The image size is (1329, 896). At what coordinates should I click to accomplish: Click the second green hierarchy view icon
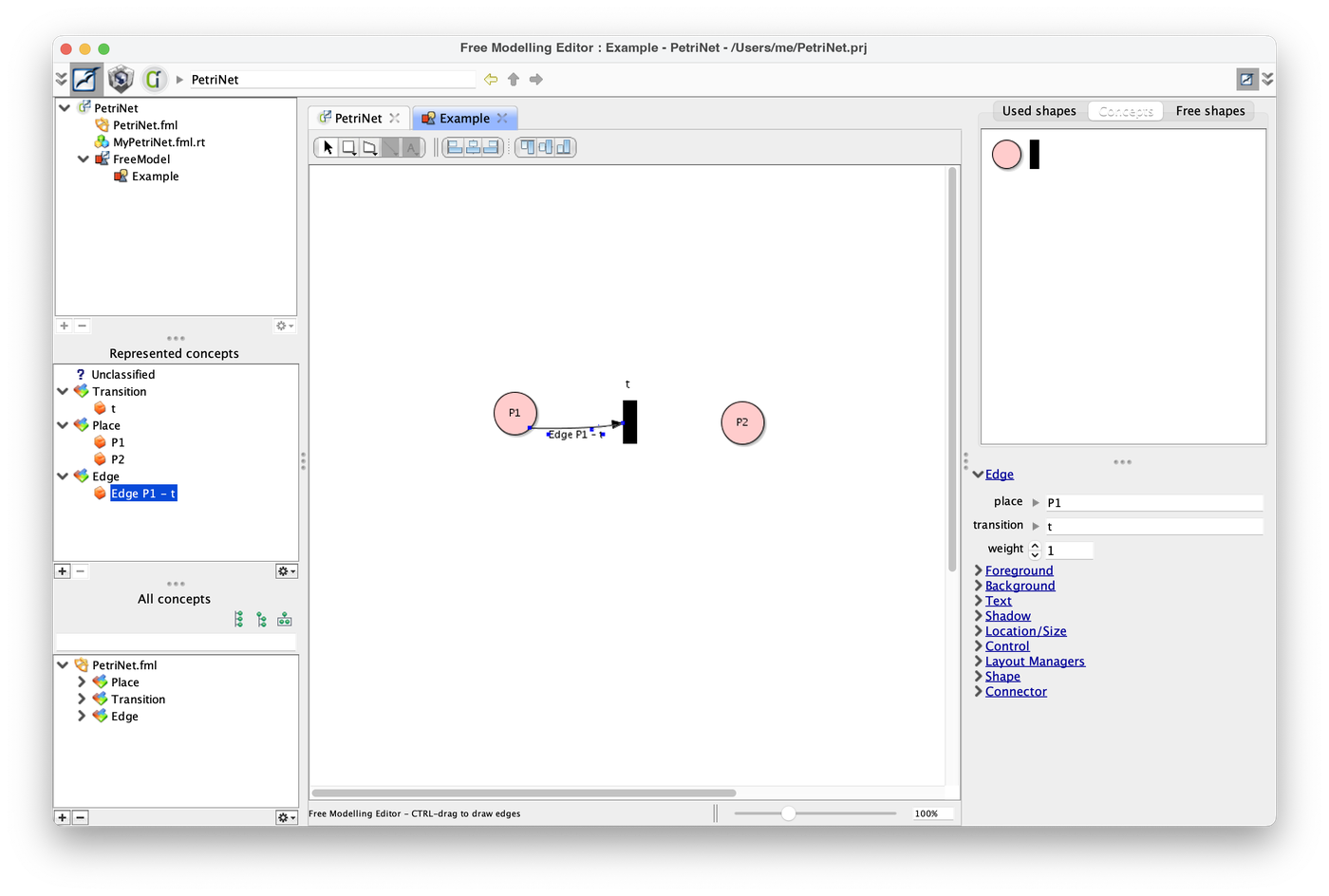point(262,620)
